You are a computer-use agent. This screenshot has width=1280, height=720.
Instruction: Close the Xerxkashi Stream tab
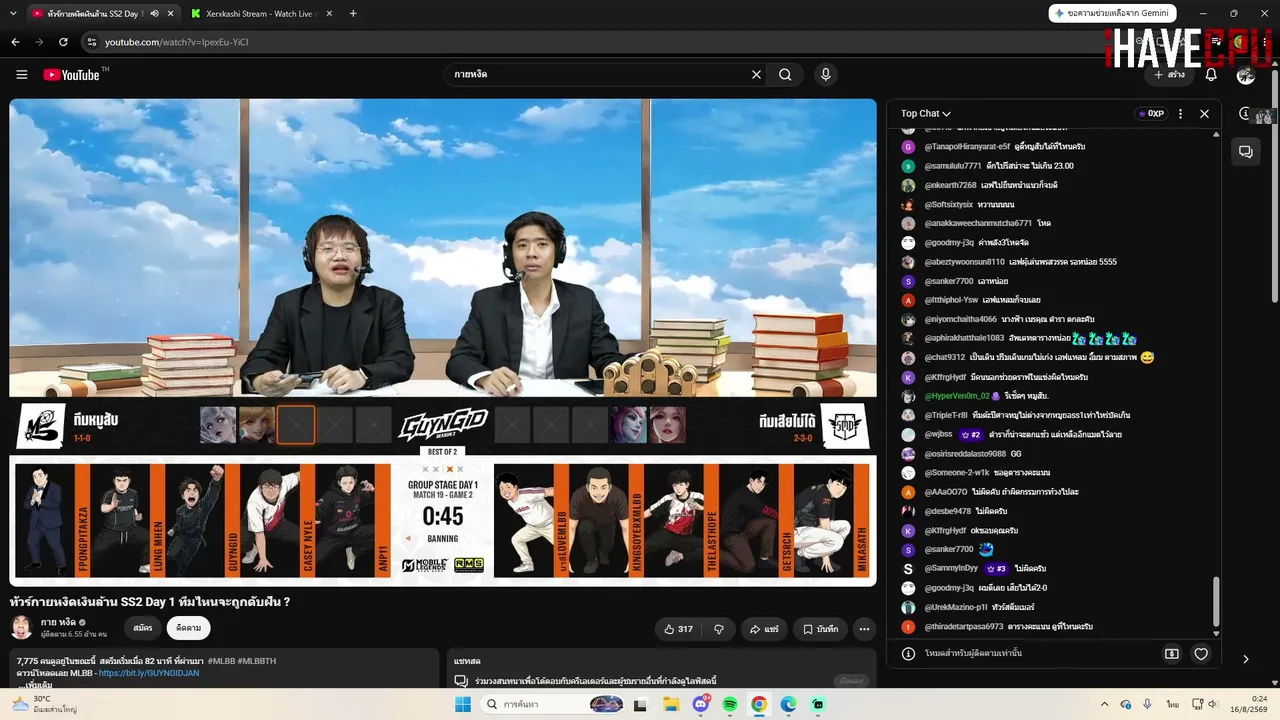331,14
